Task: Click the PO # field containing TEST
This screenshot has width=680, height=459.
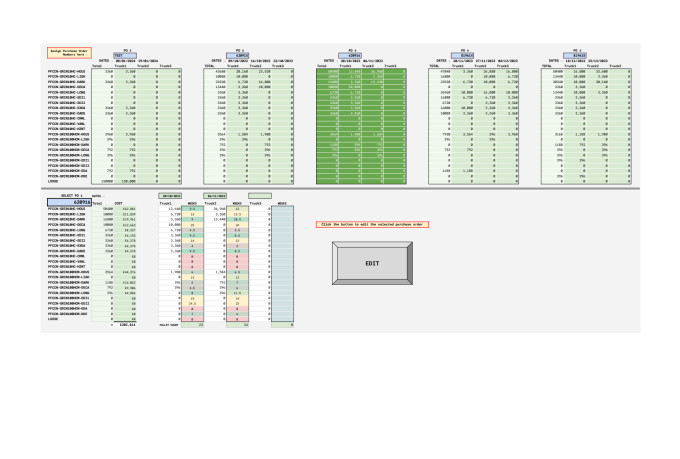Action: click(125, 56)
